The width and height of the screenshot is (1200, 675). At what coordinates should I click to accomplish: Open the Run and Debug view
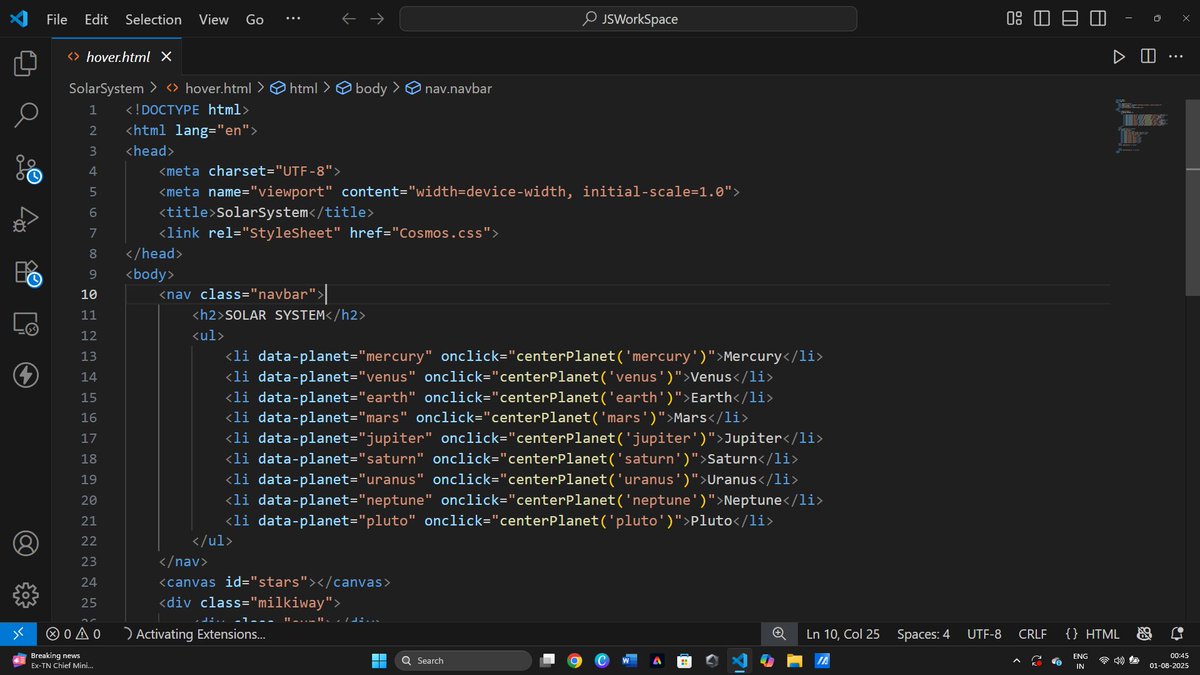tap(26, 219)
